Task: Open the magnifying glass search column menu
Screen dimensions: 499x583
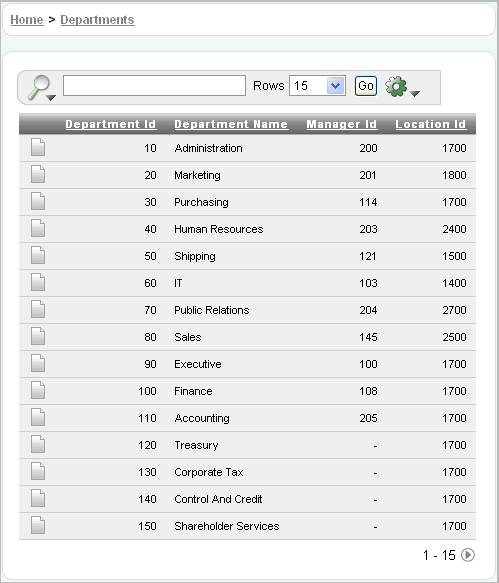Action: pyautogui.click(x=41, y=88)
